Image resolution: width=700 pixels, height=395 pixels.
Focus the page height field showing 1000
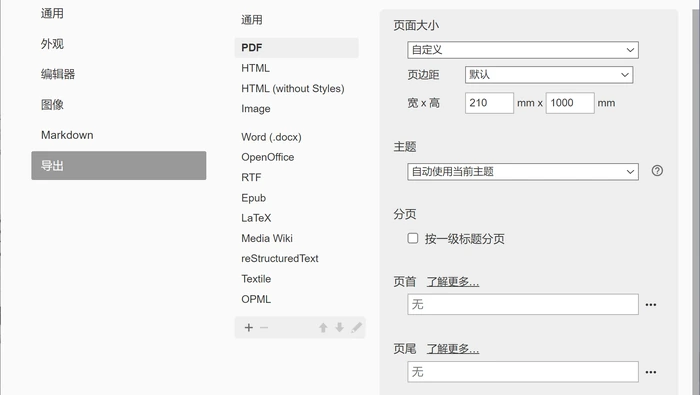(x=570, y=103)
